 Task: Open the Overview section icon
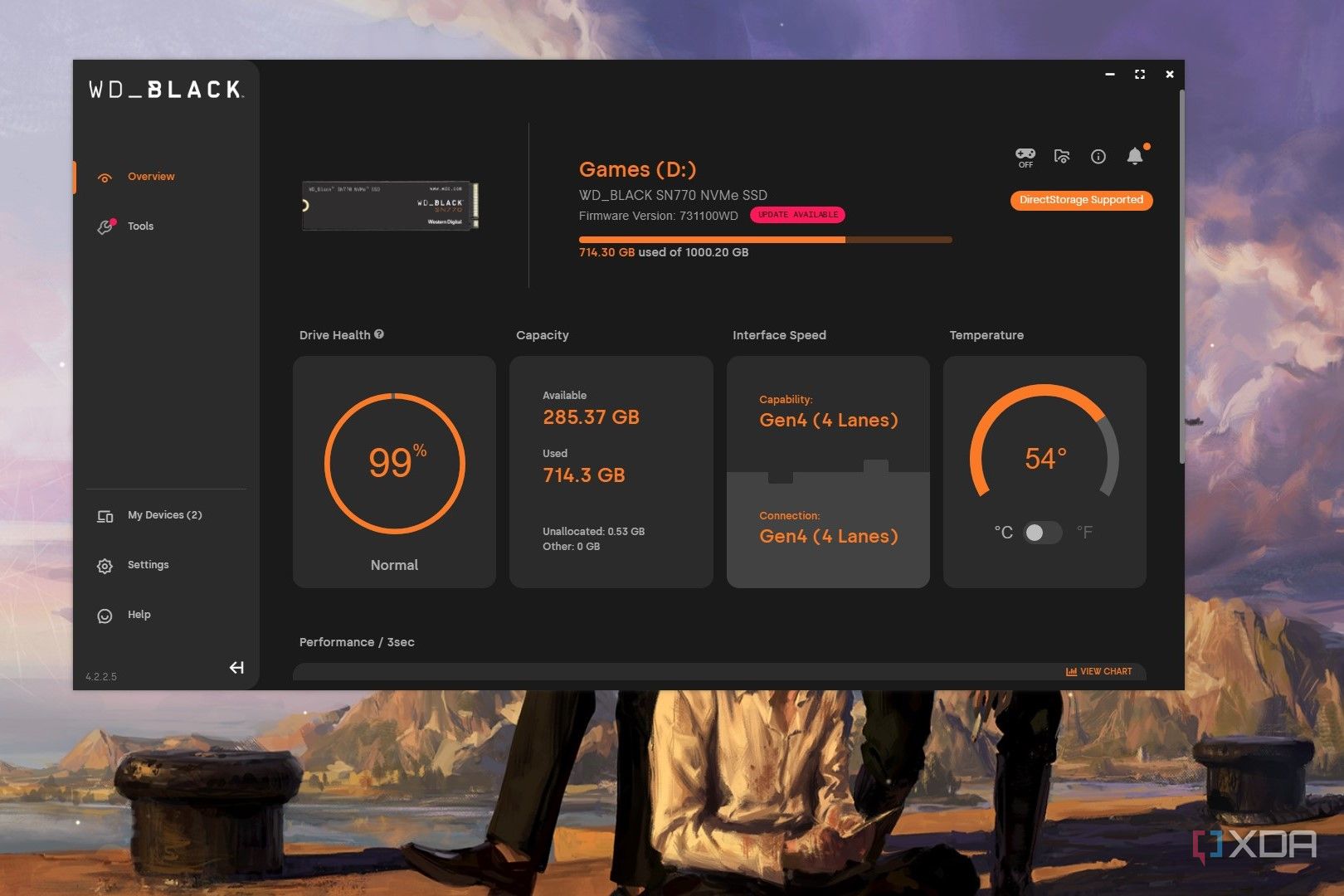[x=105, y=178]
